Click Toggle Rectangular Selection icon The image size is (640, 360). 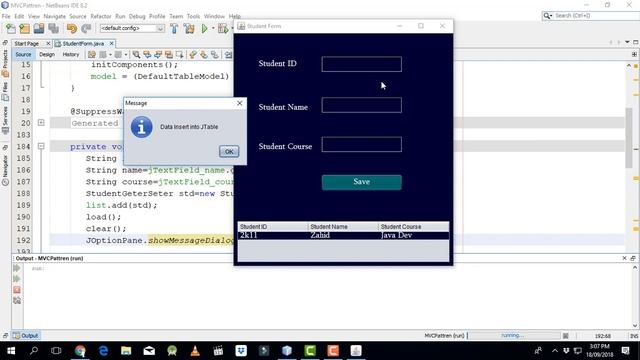point(179,54)
